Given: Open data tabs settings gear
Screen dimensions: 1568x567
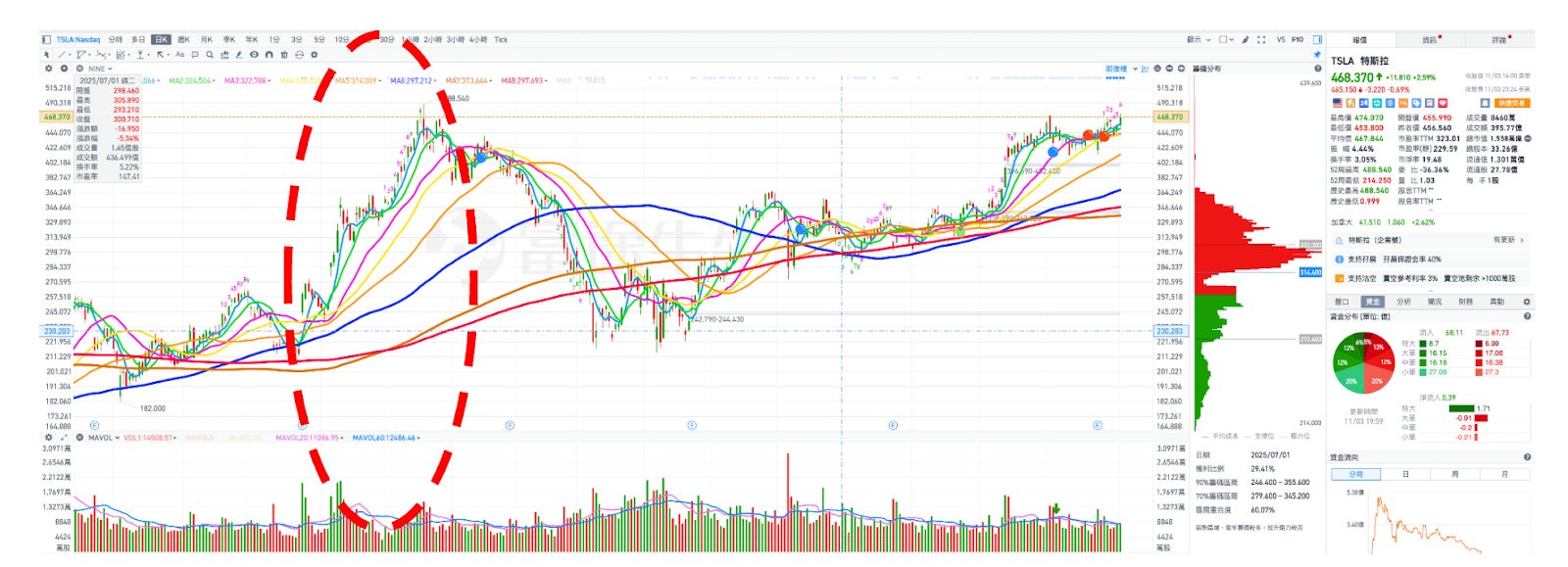Looking at the screenshot, I should pos(1527,302).
